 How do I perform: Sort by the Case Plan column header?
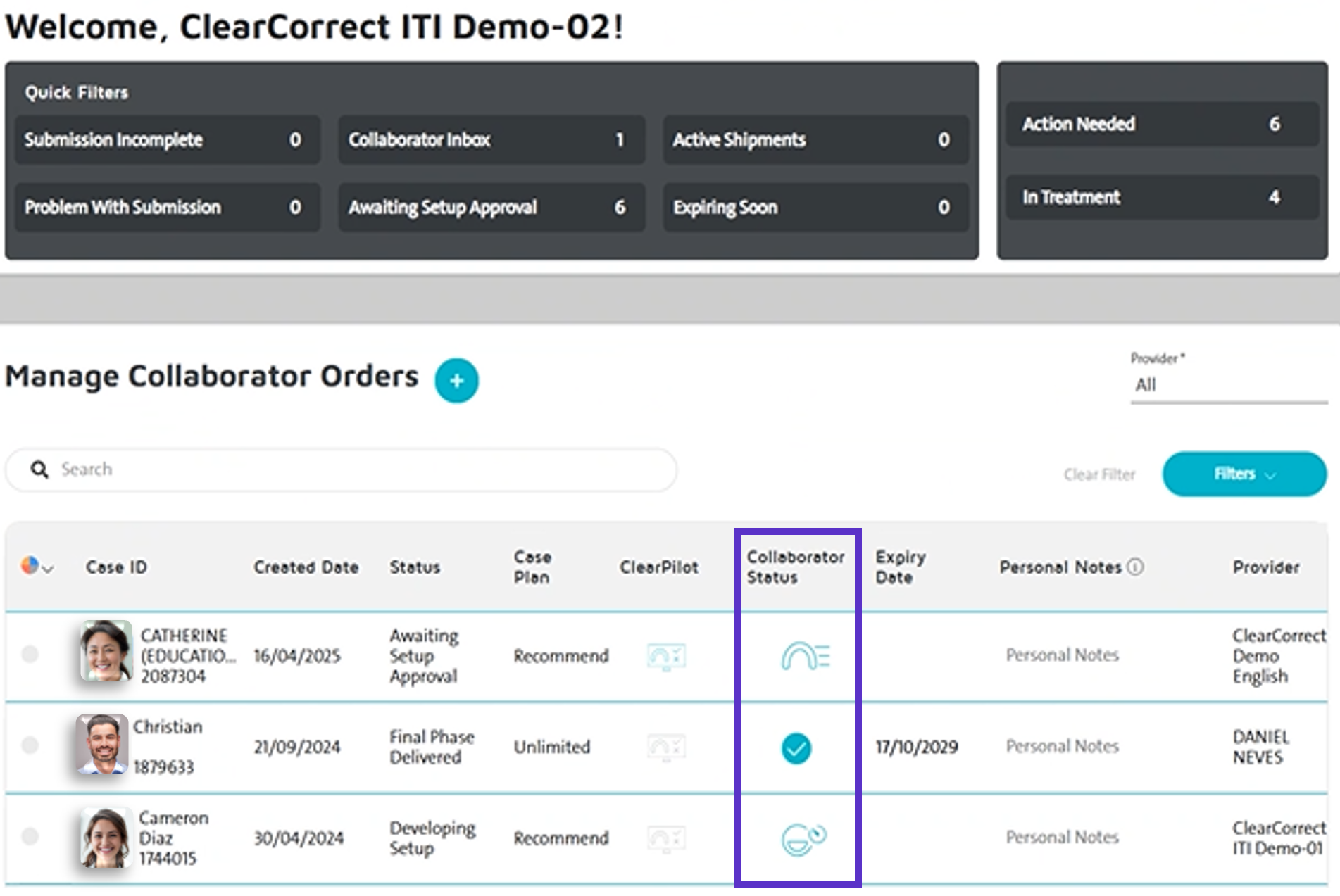pyautogui.click(x=532, y=567)
